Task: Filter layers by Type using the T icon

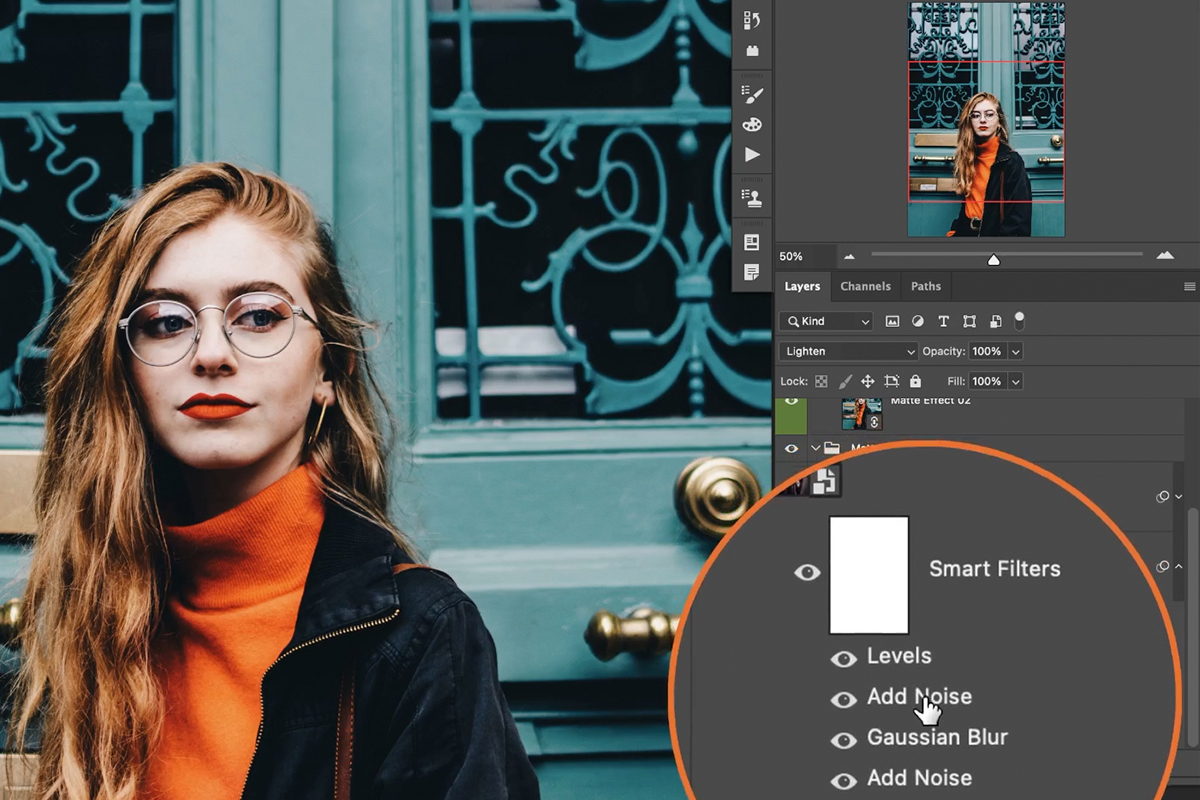Action: coord(944,321)
